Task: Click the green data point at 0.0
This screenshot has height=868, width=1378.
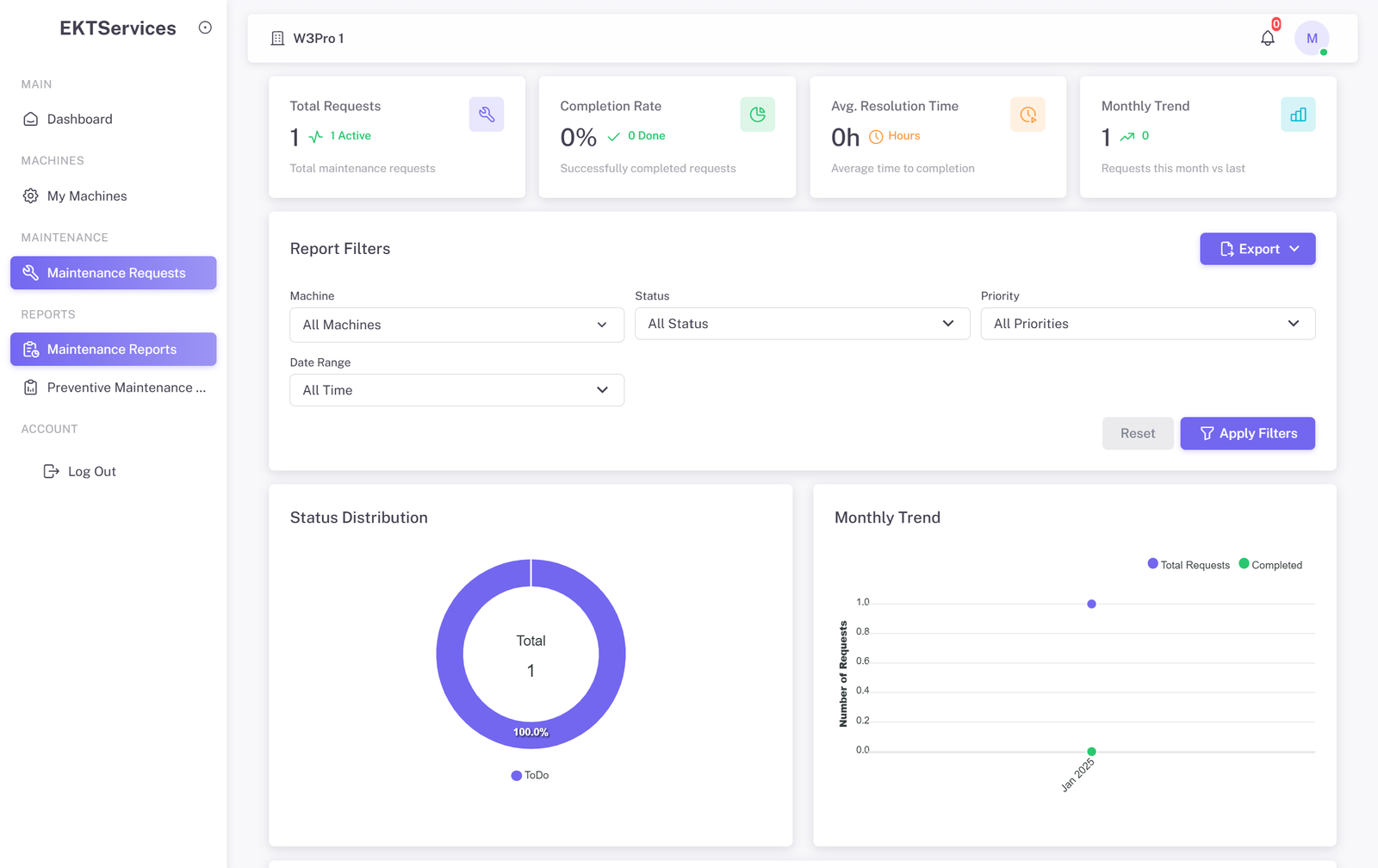Action: [x=1091, y=752]
